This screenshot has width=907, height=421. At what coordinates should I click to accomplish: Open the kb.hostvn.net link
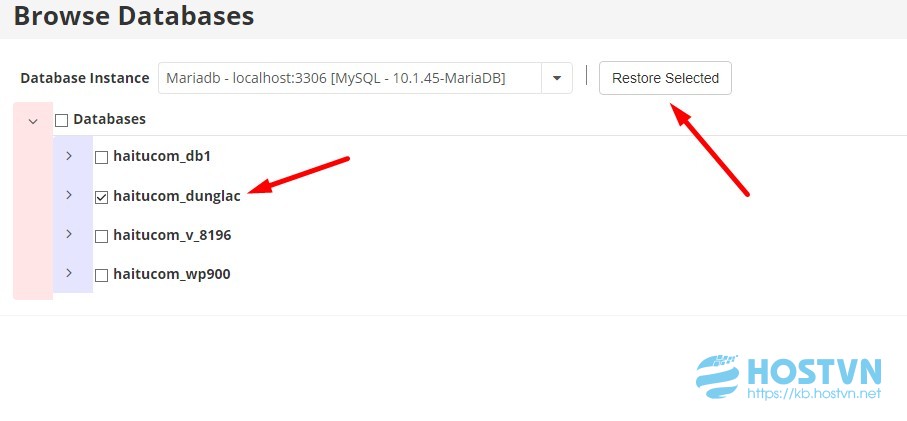pos(814,394)
